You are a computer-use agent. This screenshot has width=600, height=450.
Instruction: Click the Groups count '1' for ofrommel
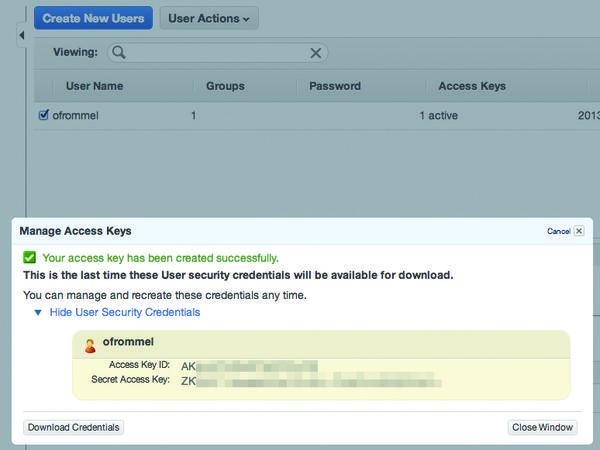click(194, 116)
